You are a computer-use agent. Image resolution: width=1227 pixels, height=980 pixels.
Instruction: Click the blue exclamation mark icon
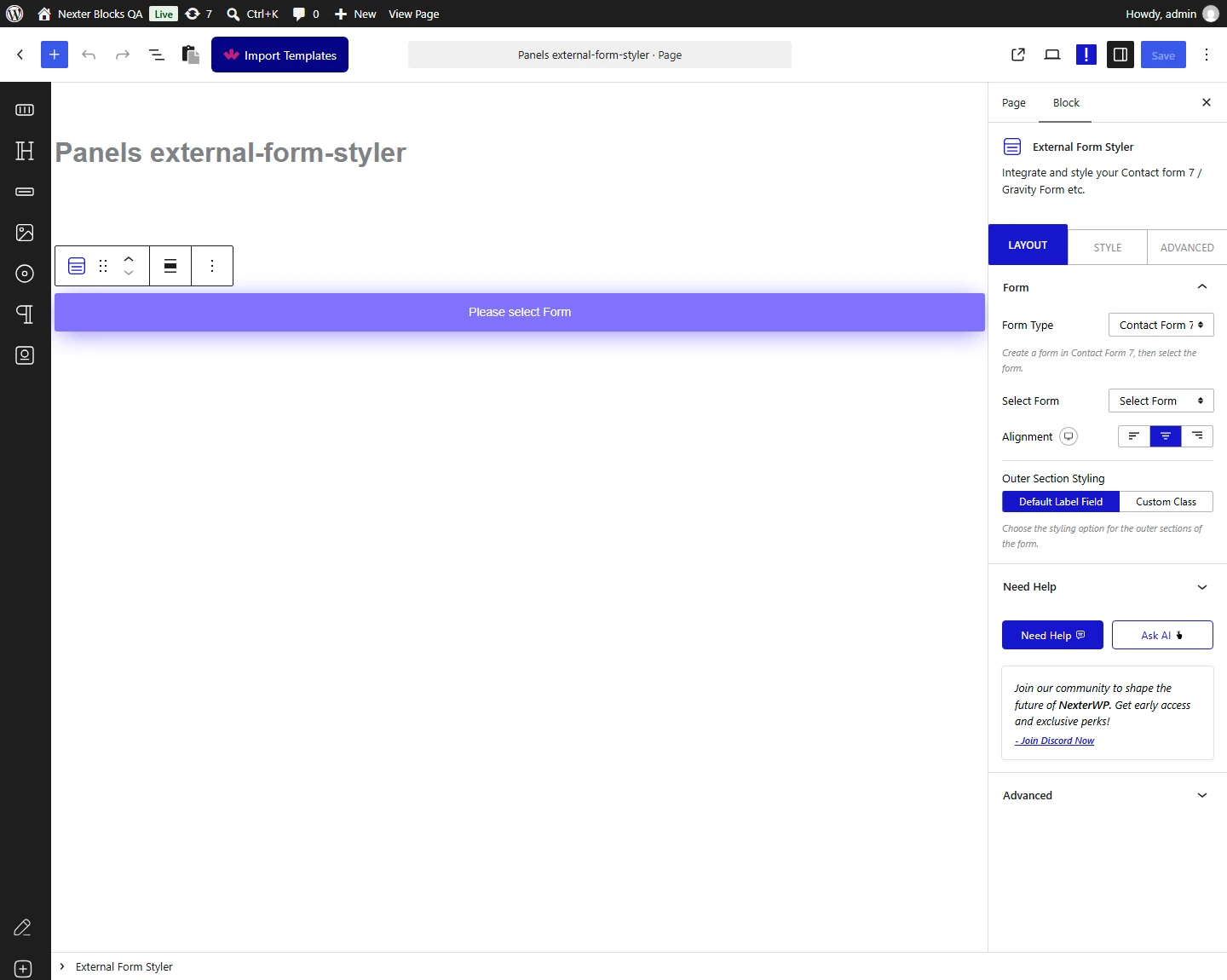pos(1086,55)
